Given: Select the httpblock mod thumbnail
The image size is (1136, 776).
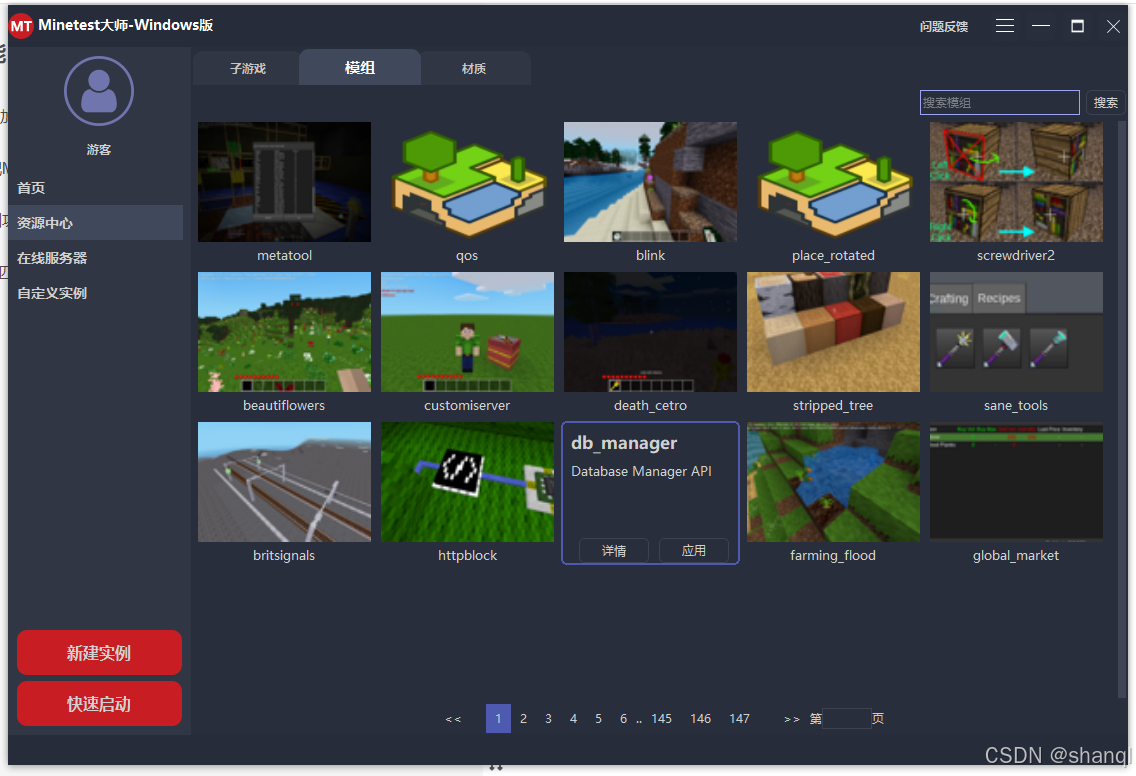Looking at the screenshot, I should pos(467,482).
